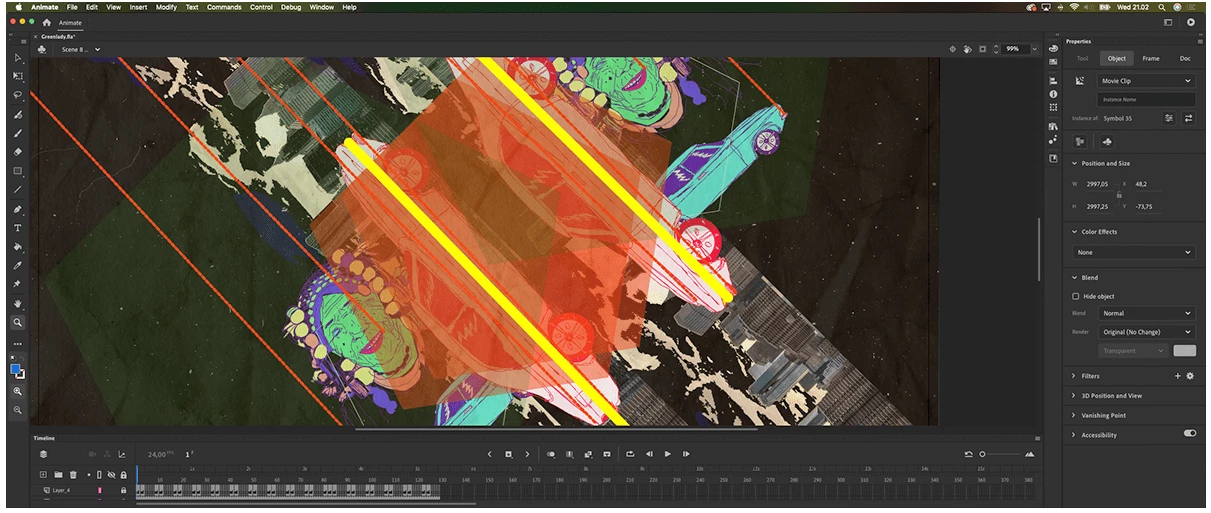Viewport: 1211px width, 513px height.
Task: Select Layer_4 in the Timeline
Action: point(61,490)
